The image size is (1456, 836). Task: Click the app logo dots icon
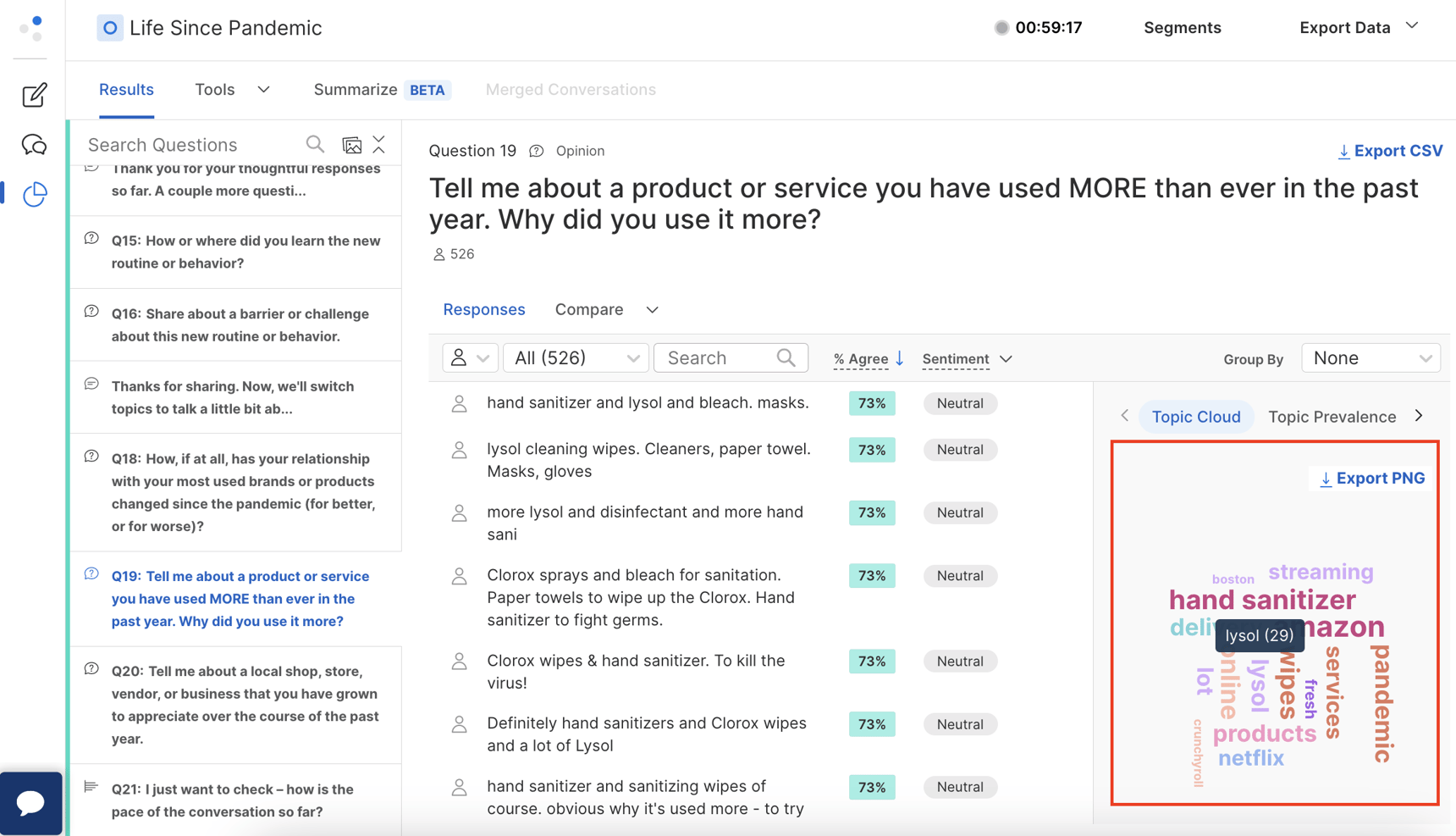[x=32, y=28]
